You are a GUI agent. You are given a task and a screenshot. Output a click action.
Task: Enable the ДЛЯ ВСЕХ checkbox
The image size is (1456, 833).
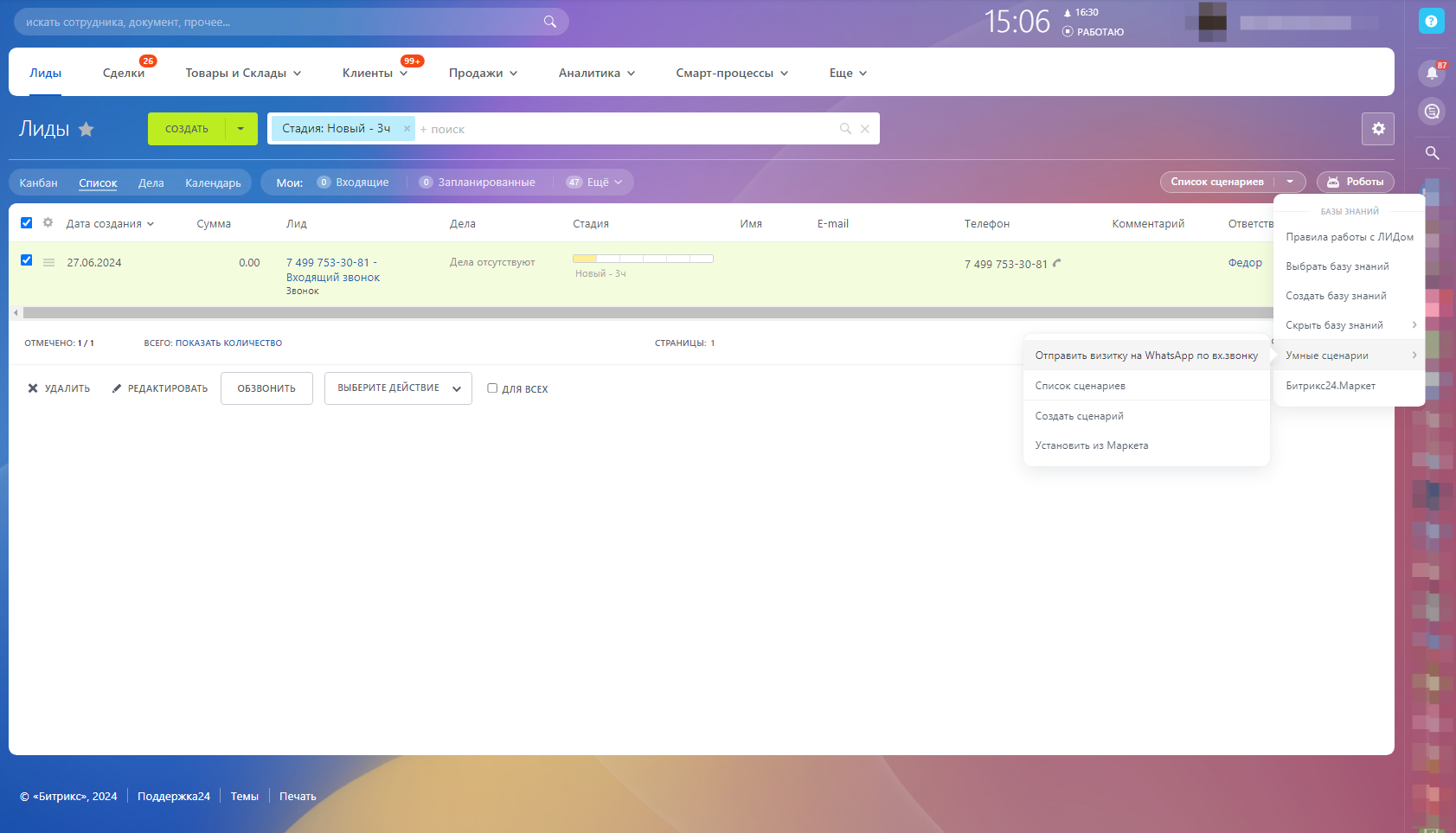tap(492, 388)
